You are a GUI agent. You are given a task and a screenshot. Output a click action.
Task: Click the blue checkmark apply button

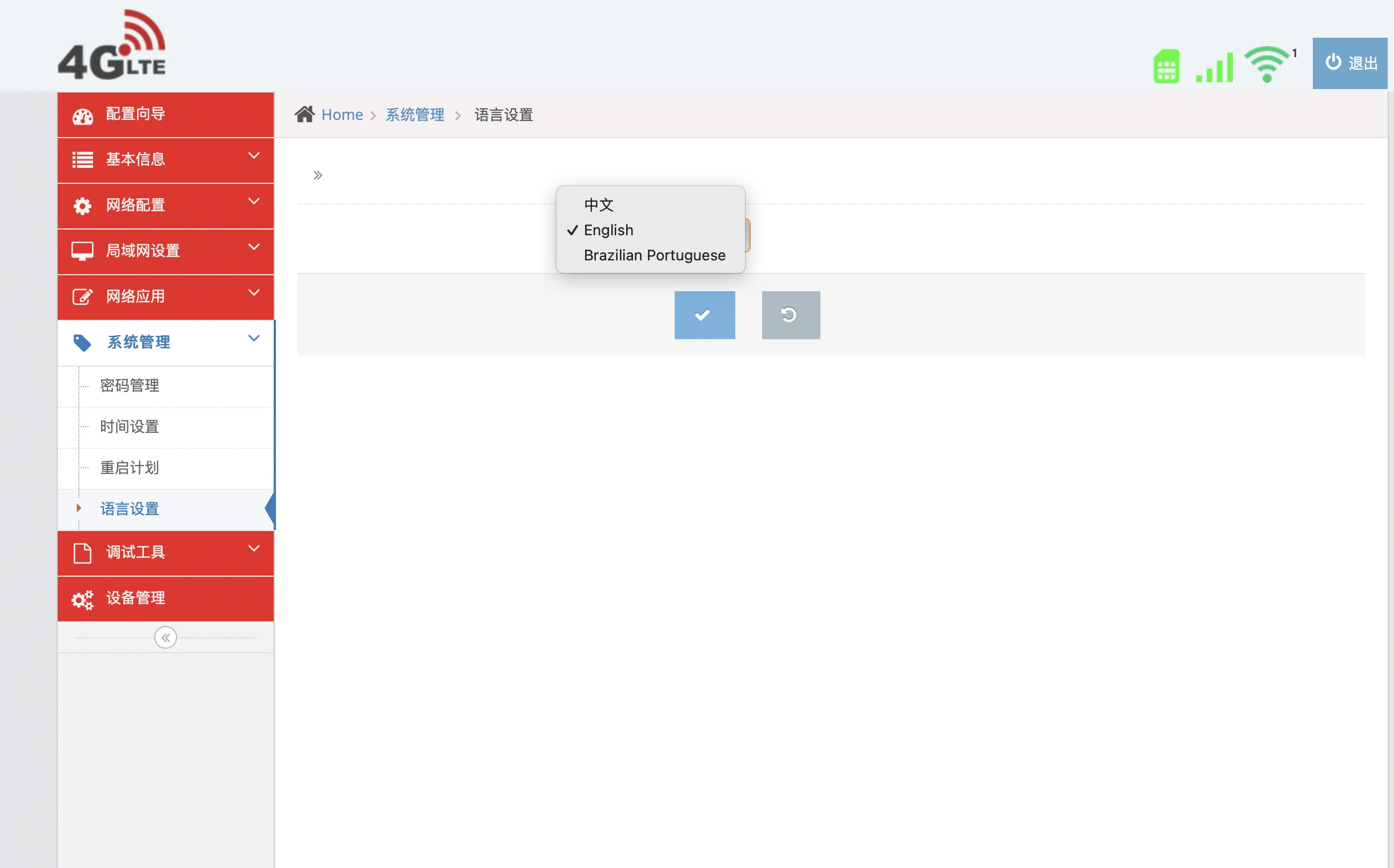pos(704,315)
